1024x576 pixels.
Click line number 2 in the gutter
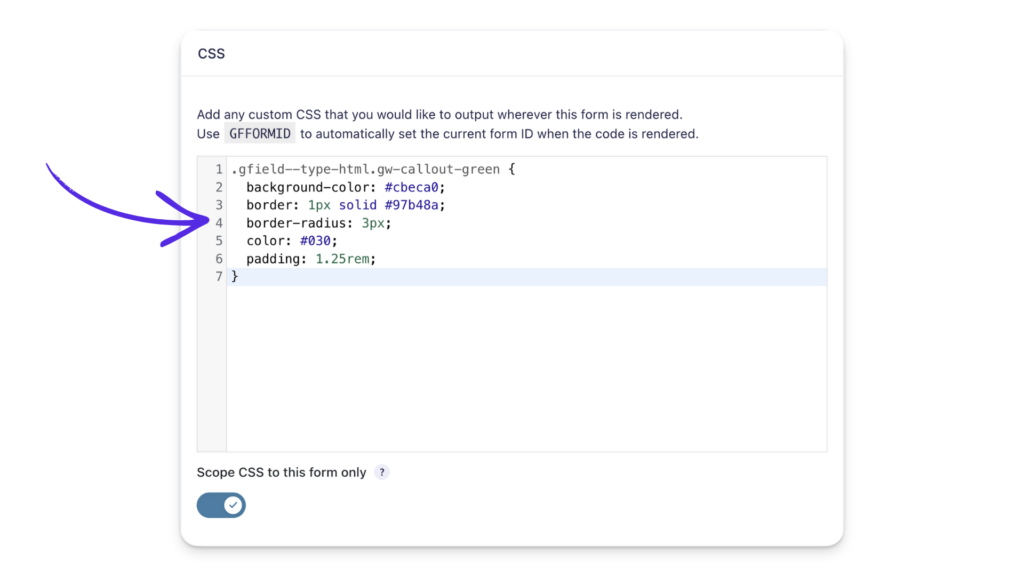pyautogui.click(x=219, y=187)
